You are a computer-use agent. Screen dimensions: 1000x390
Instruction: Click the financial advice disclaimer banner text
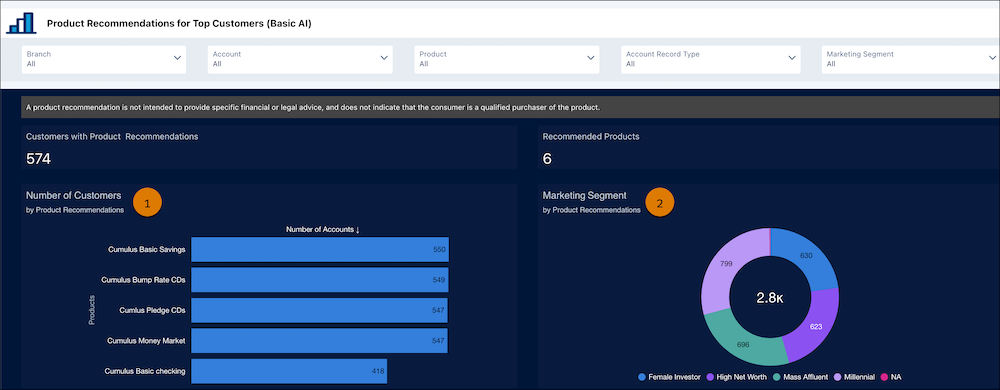tap(313, 108)
